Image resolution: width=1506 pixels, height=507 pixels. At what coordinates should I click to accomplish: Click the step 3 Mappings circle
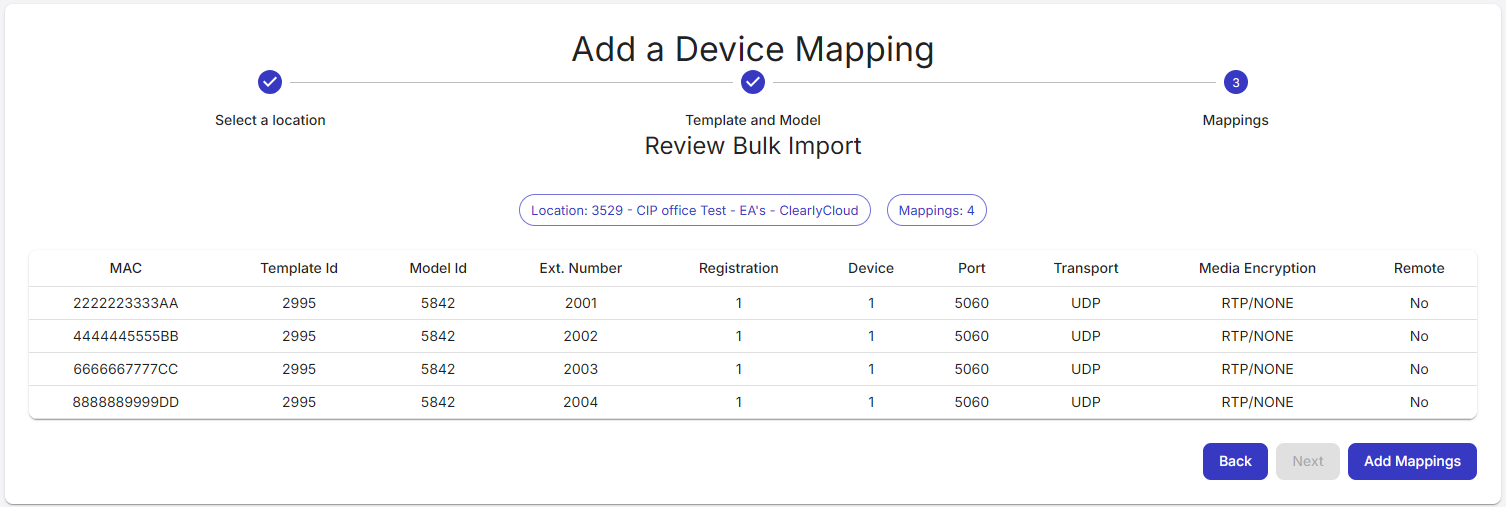(1236, 82)
